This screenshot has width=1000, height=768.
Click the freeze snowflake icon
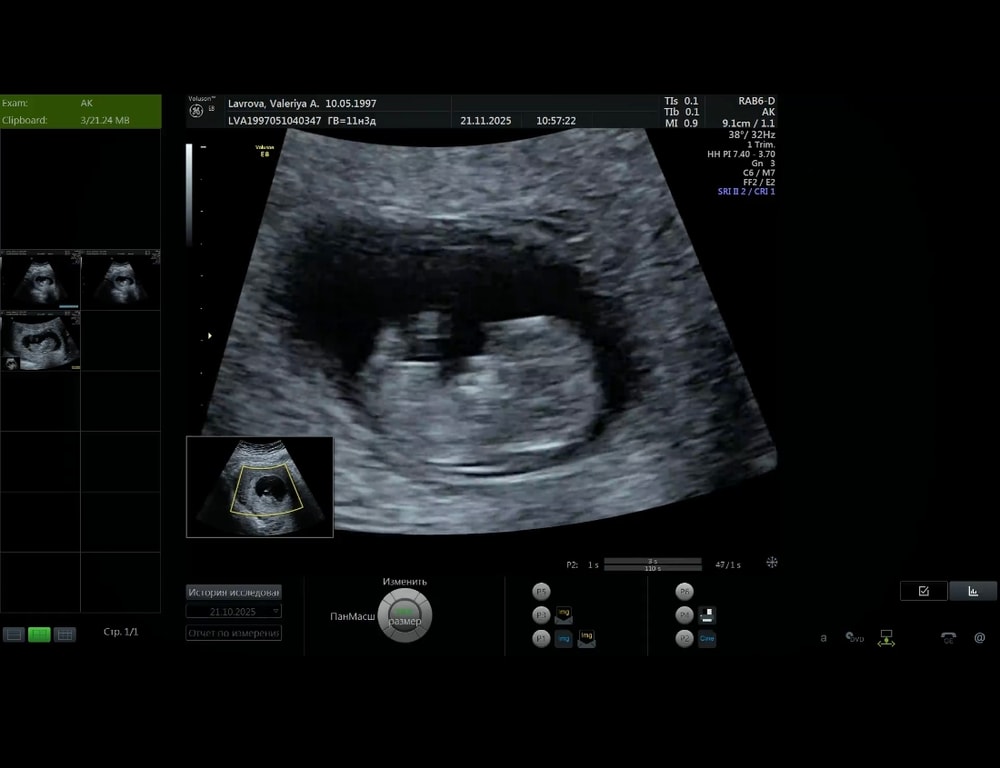(772, 563)
